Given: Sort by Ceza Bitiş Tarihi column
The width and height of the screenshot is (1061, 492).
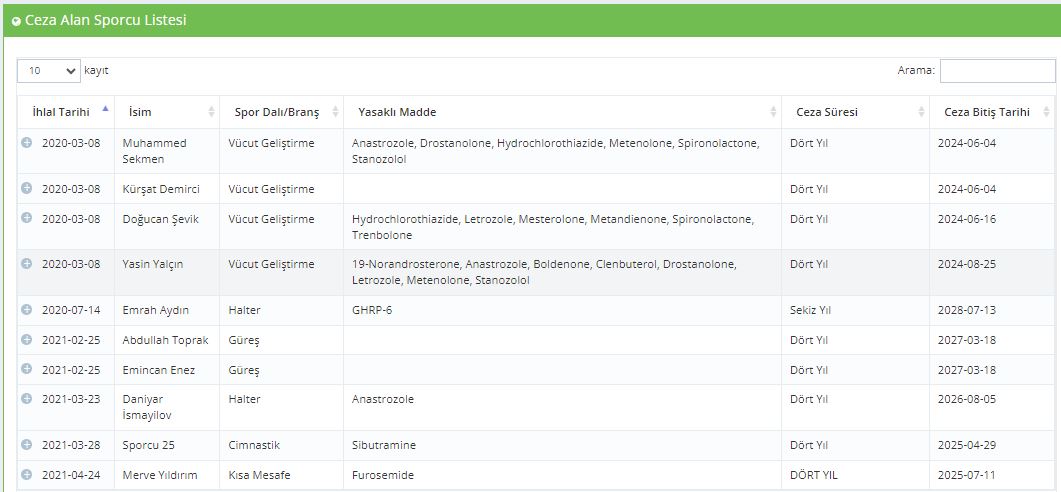Looking at the screenshot, I should pos(992,112).
